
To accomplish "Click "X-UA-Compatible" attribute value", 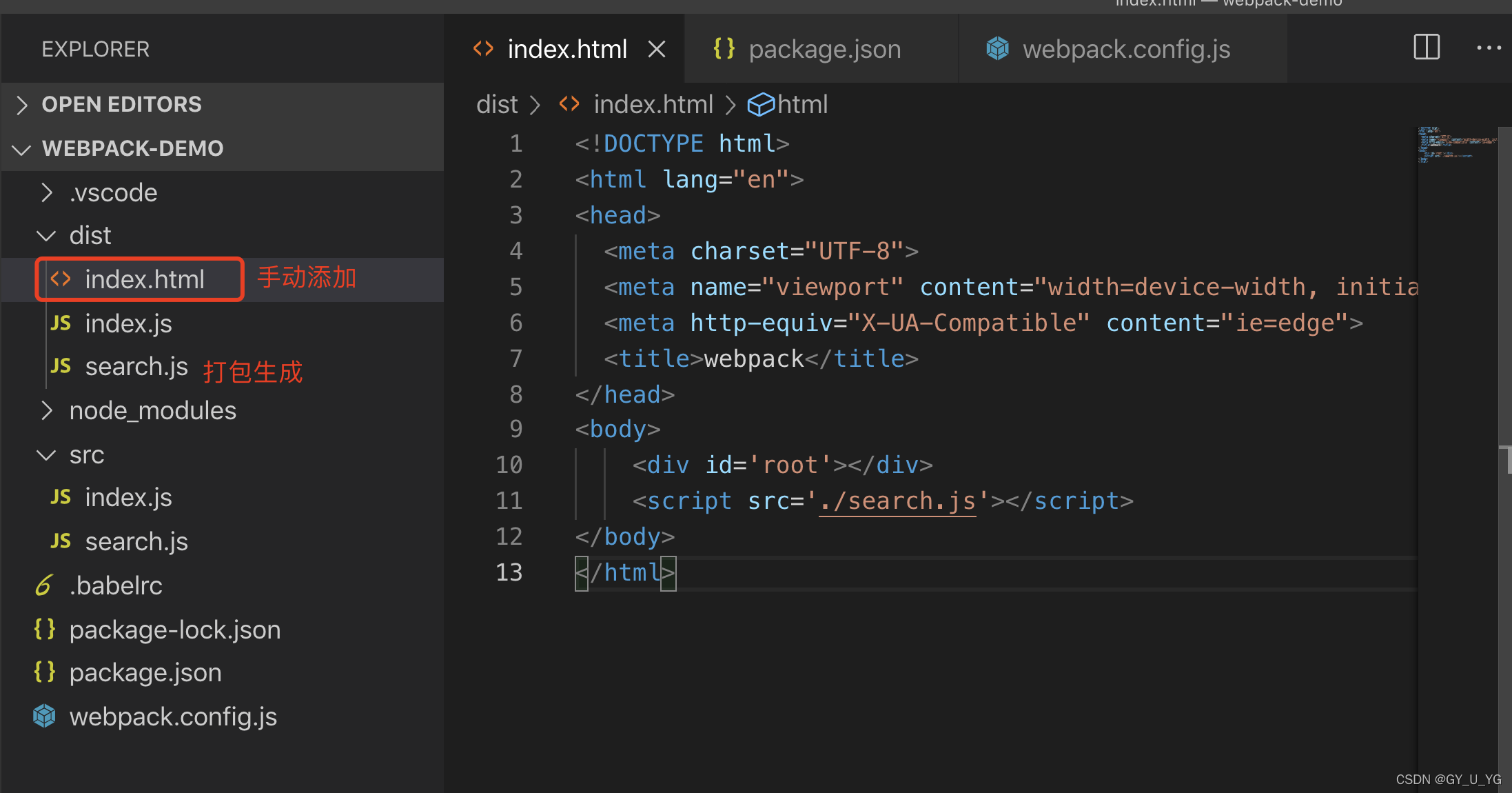I will point(968,323).
